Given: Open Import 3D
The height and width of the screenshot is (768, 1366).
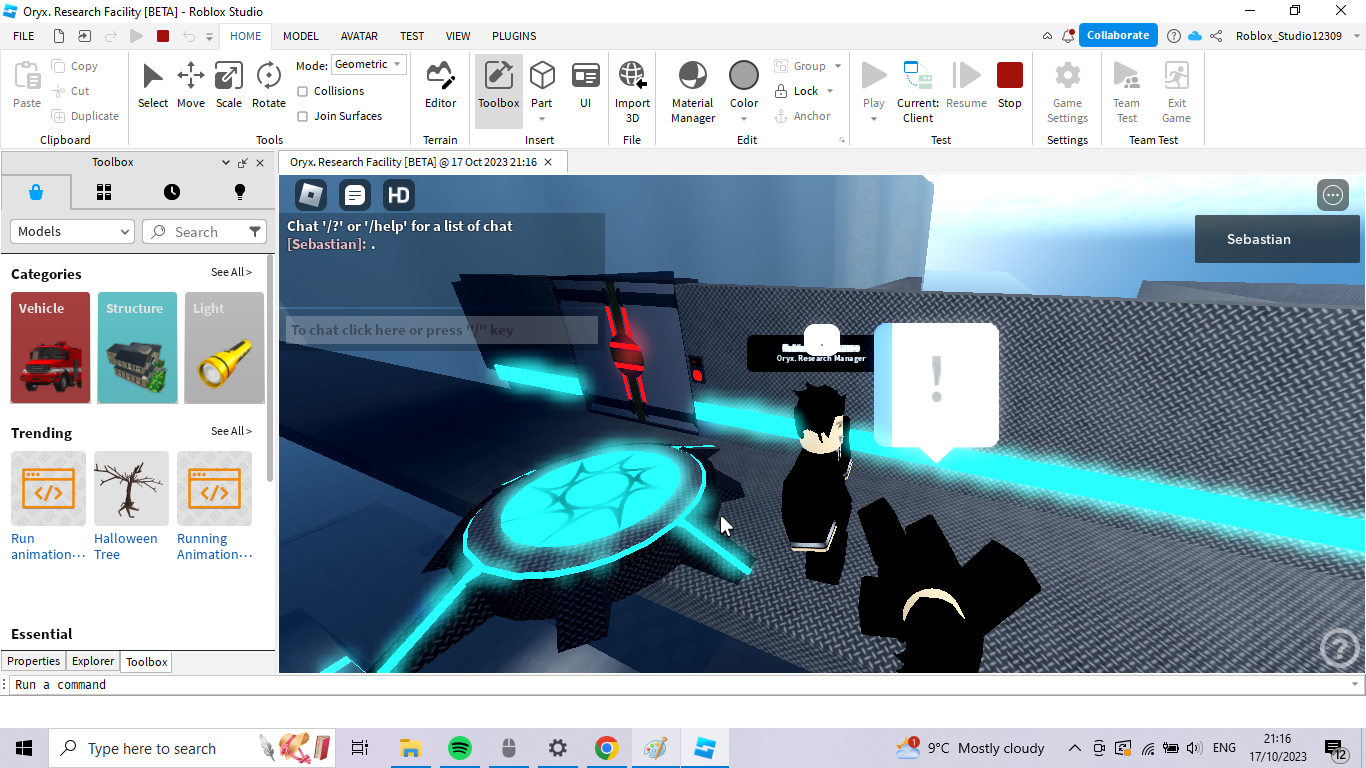Looking at the screenshot, I should [x=632, y=90].
